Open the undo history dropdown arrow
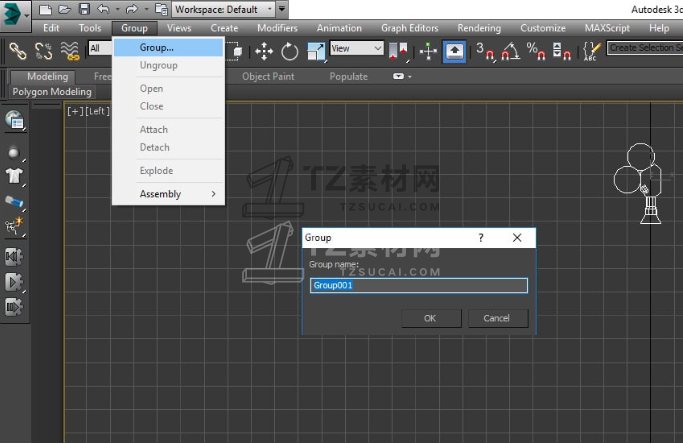 117,9
